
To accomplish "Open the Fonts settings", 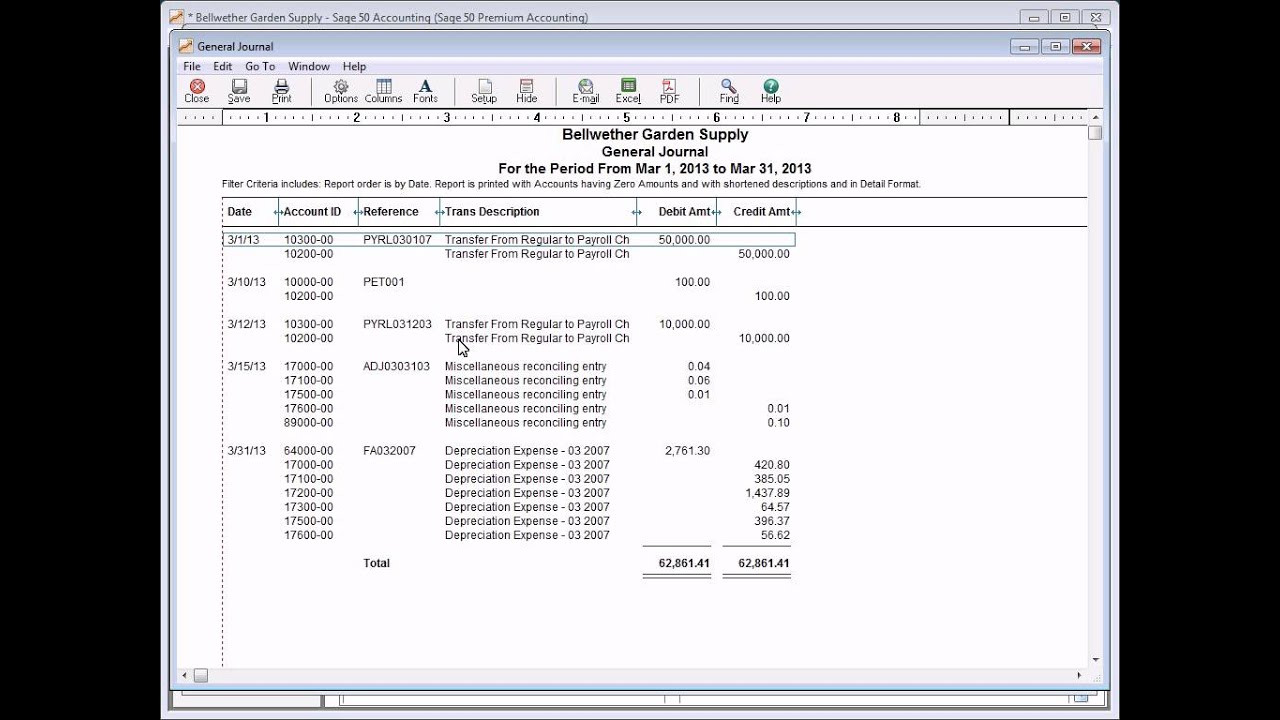I will pos(425,91).
